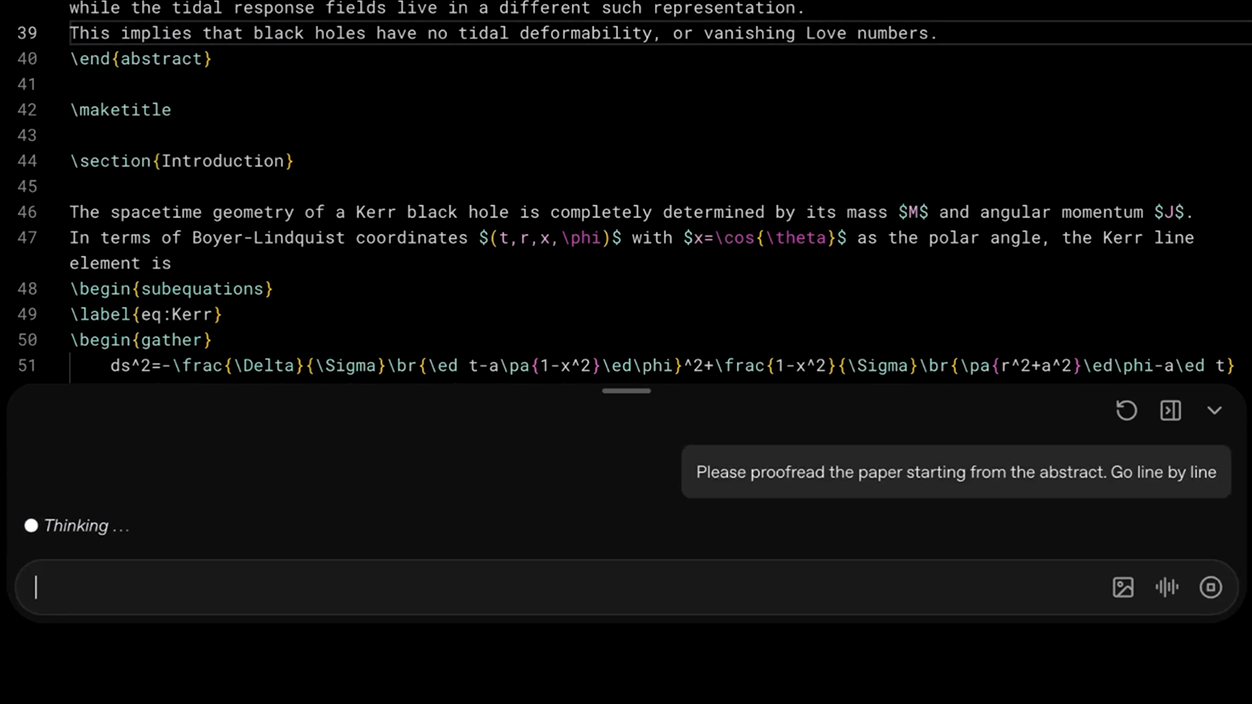Screen dimensions: 1252x704
Task: Place cursor on \maketitle command
Action: coord(120,110)
